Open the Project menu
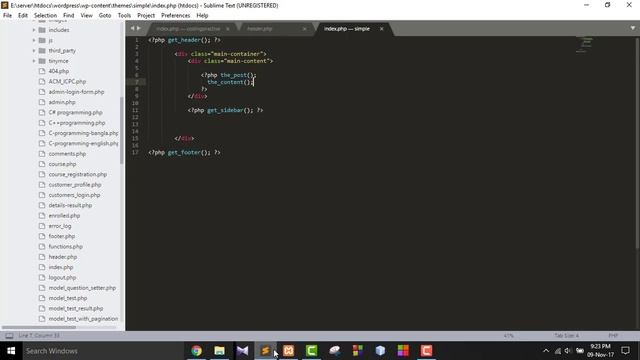The height and width of the screenshot is (360, 640). click(146, 15)
